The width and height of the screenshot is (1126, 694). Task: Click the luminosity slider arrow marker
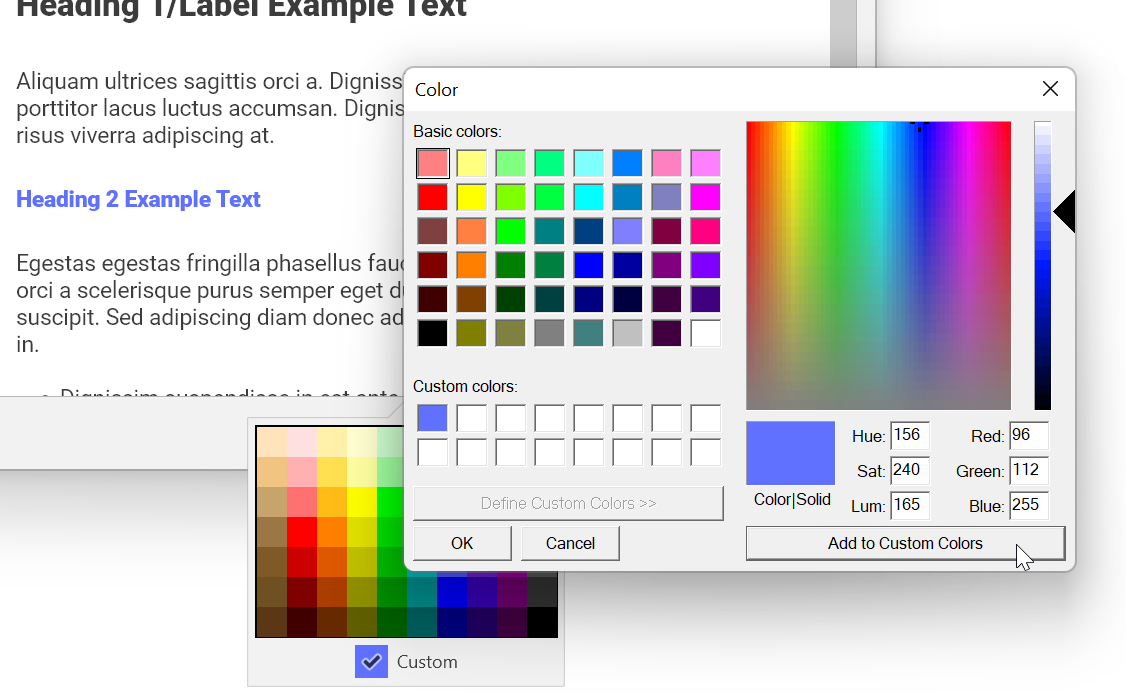click(1065, 212)
